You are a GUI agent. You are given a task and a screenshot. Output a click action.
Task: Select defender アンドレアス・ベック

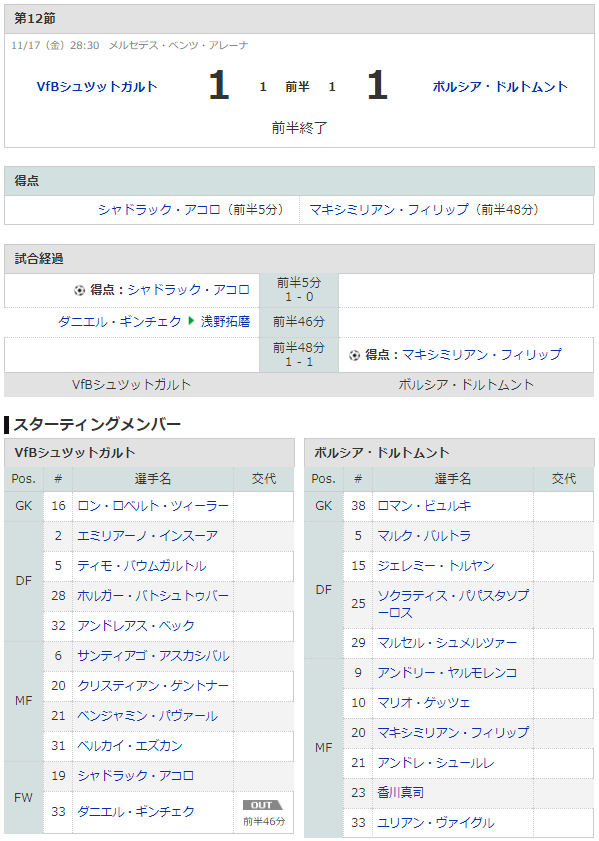point(136,626)
